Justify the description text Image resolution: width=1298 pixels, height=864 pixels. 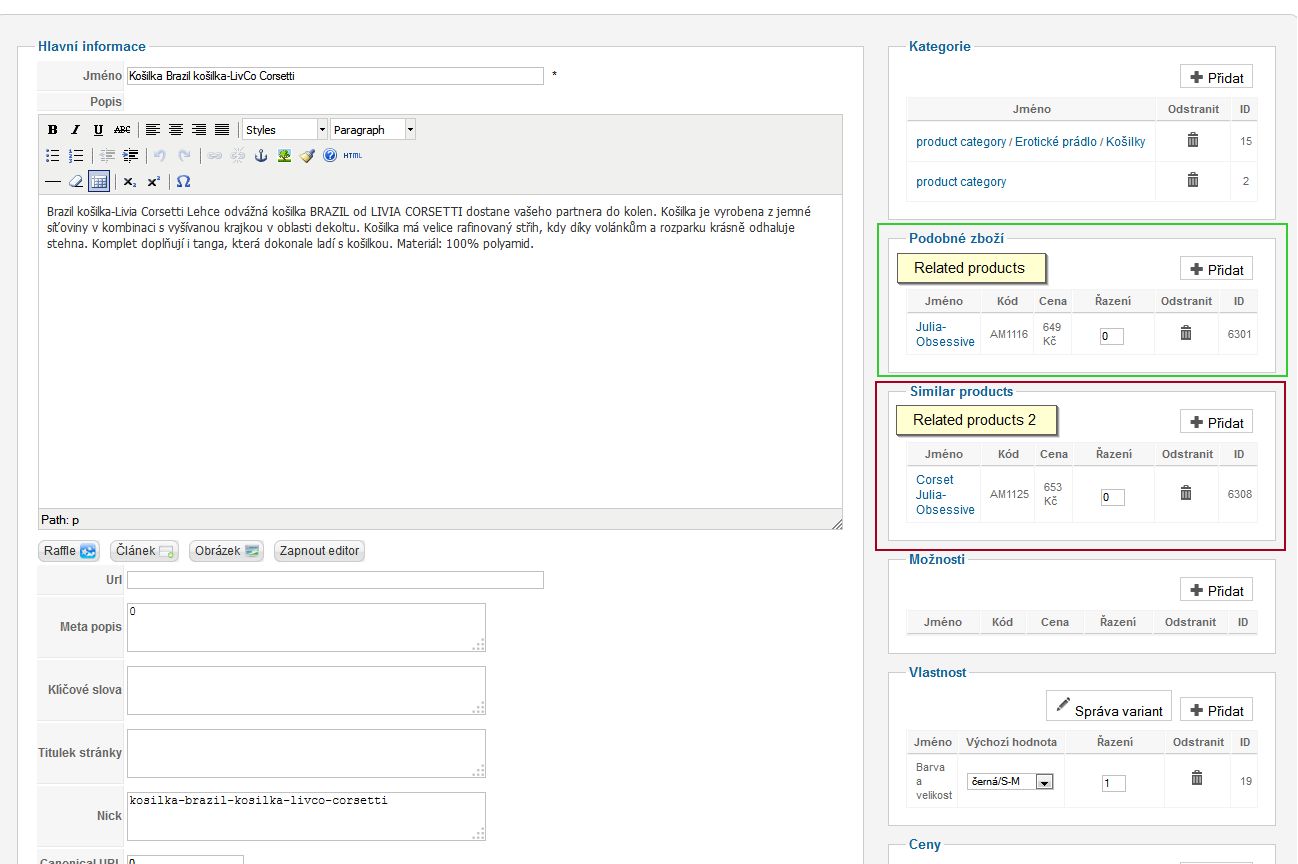point(221,130)
